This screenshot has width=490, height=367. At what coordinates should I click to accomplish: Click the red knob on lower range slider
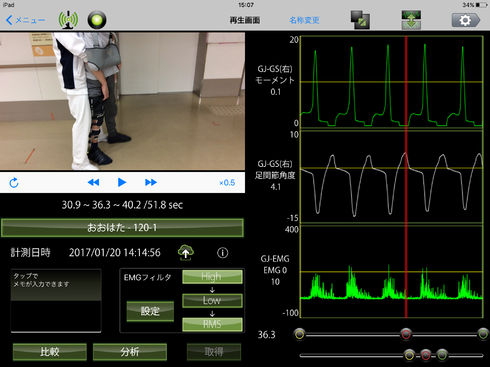tap(426, 355)
